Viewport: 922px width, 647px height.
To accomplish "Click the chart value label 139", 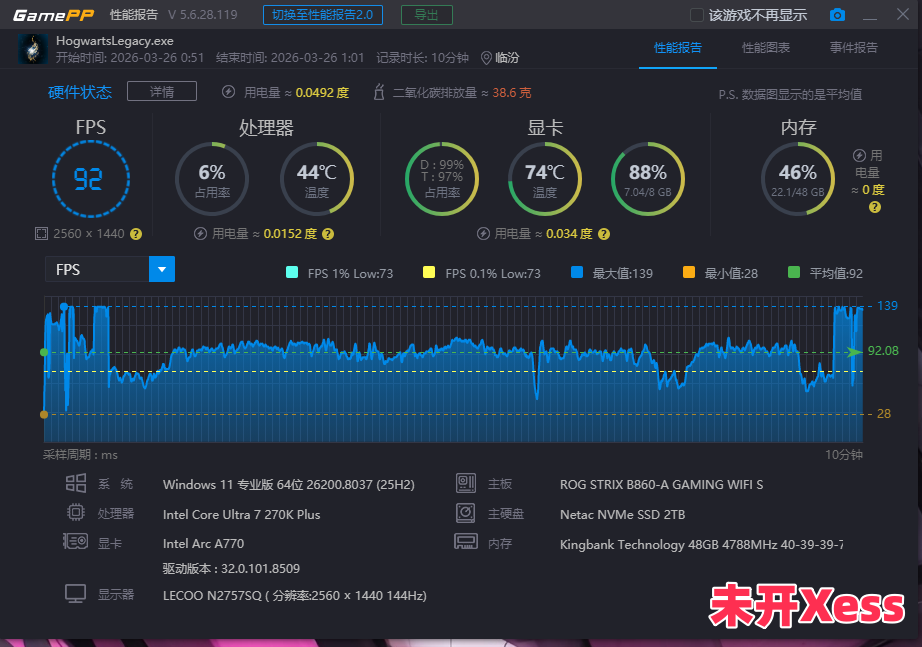I will point(887,306).
